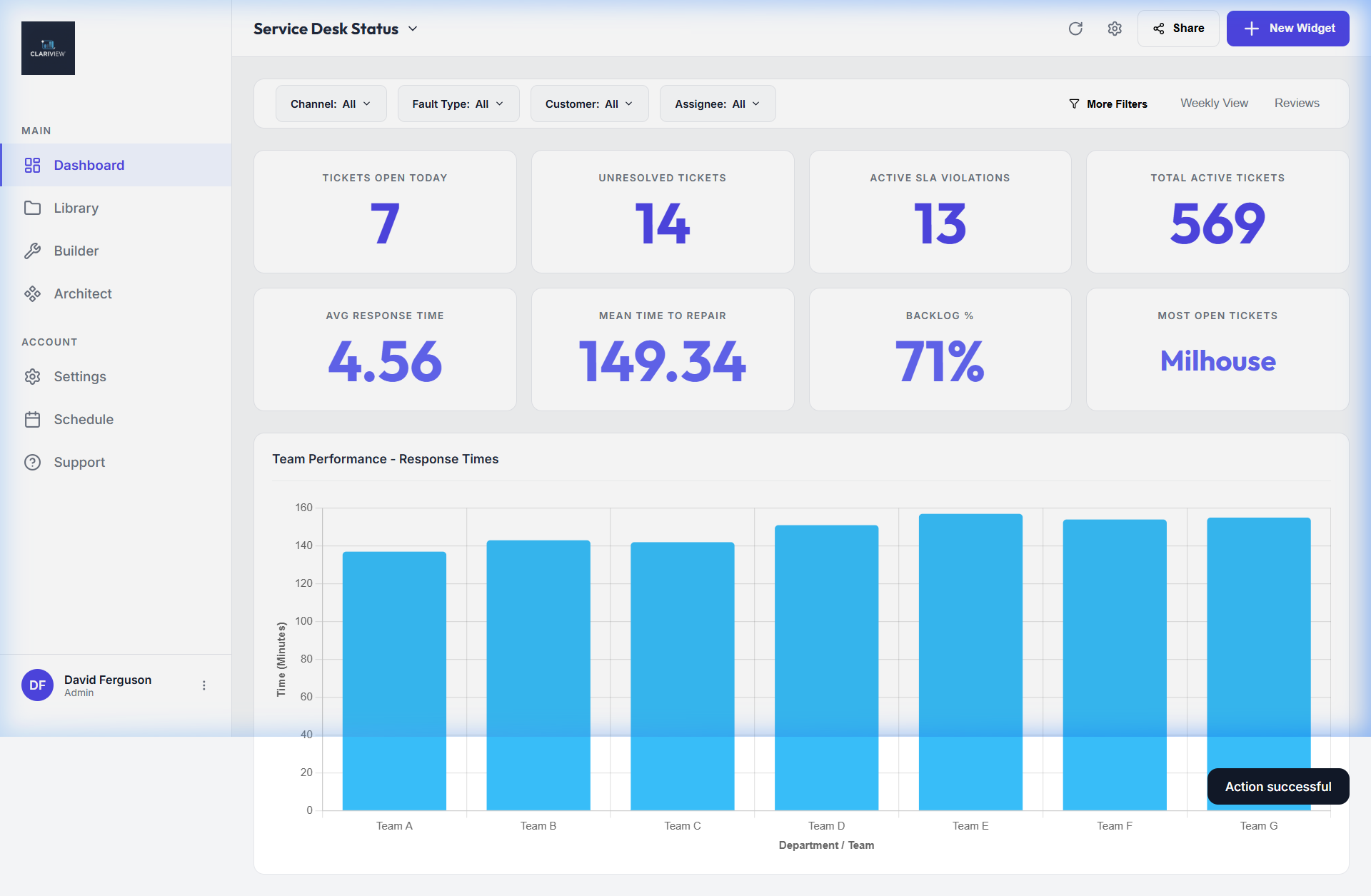This screenshot has width=1371, height=896.
Task: Select the Library folder icon
Action: tap(34, 208)
